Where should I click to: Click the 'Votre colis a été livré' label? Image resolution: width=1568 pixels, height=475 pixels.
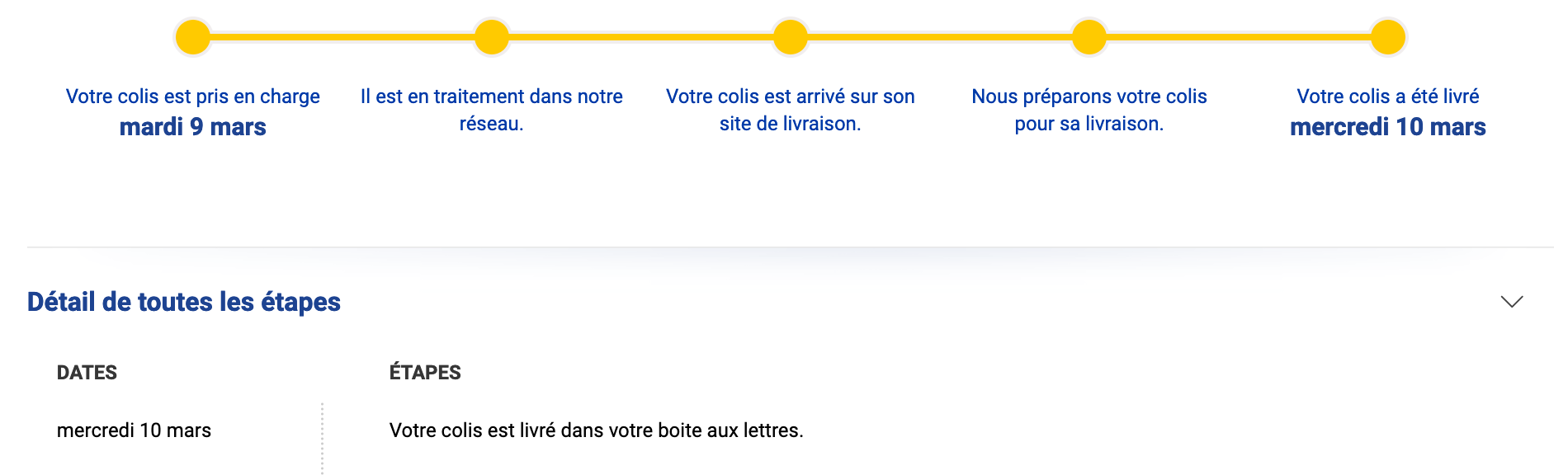click(x=1388, y=96)
